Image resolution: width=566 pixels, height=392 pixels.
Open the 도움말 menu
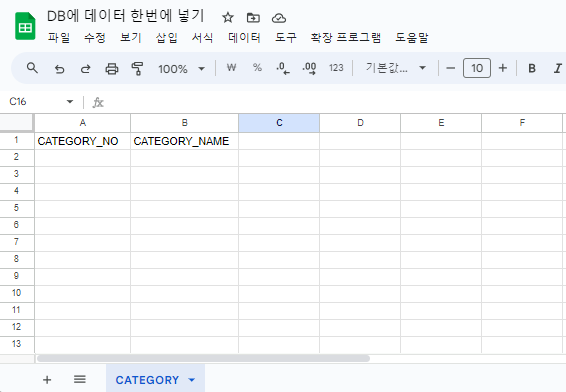click(412, 38)
